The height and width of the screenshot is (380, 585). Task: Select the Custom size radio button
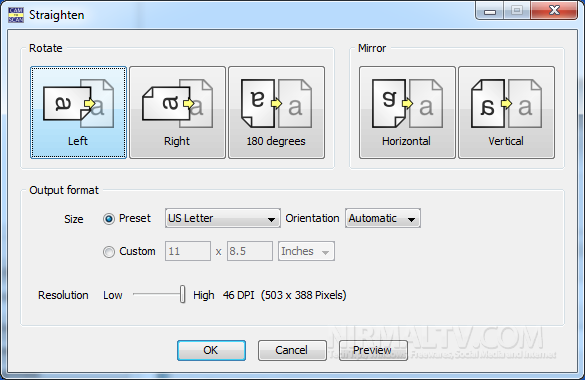coord(109,252)
